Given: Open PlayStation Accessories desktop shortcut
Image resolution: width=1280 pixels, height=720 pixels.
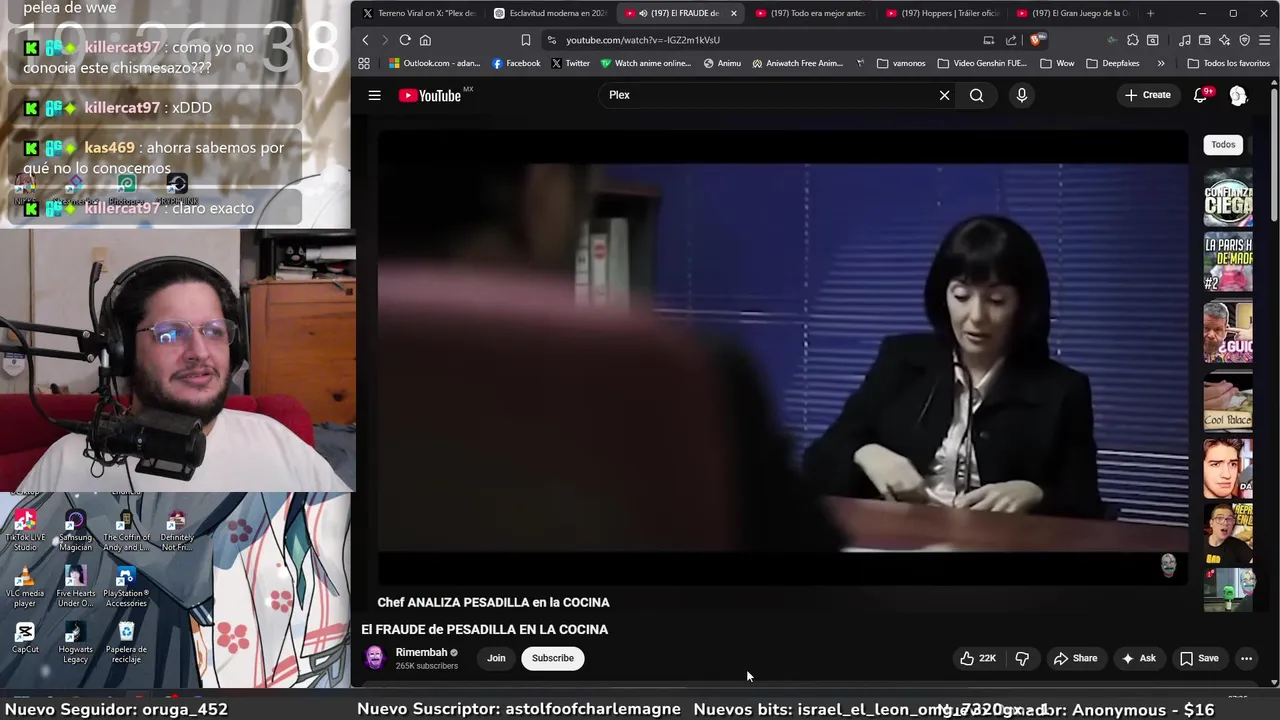Looking at the screenshot, I should pos(126,587).
